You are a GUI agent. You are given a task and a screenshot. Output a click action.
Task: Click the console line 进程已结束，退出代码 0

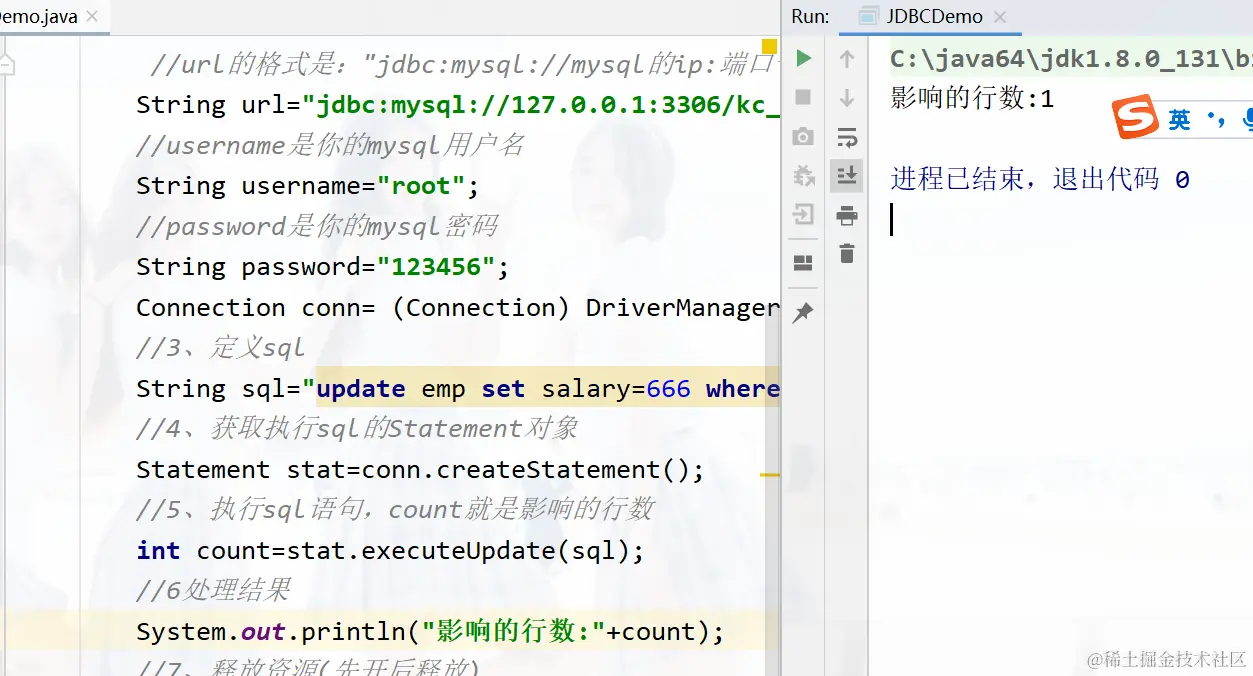[x=1040, y=179]
